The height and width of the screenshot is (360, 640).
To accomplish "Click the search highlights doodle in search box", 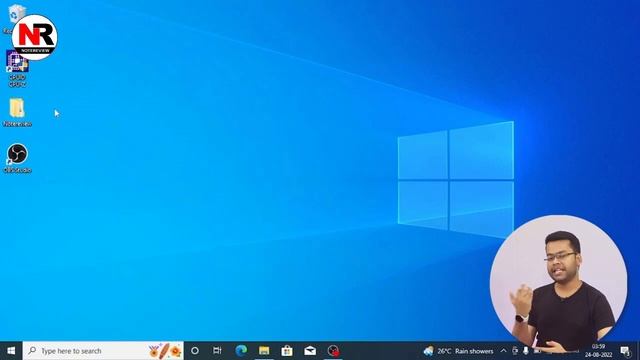I will tap(165, 351).
